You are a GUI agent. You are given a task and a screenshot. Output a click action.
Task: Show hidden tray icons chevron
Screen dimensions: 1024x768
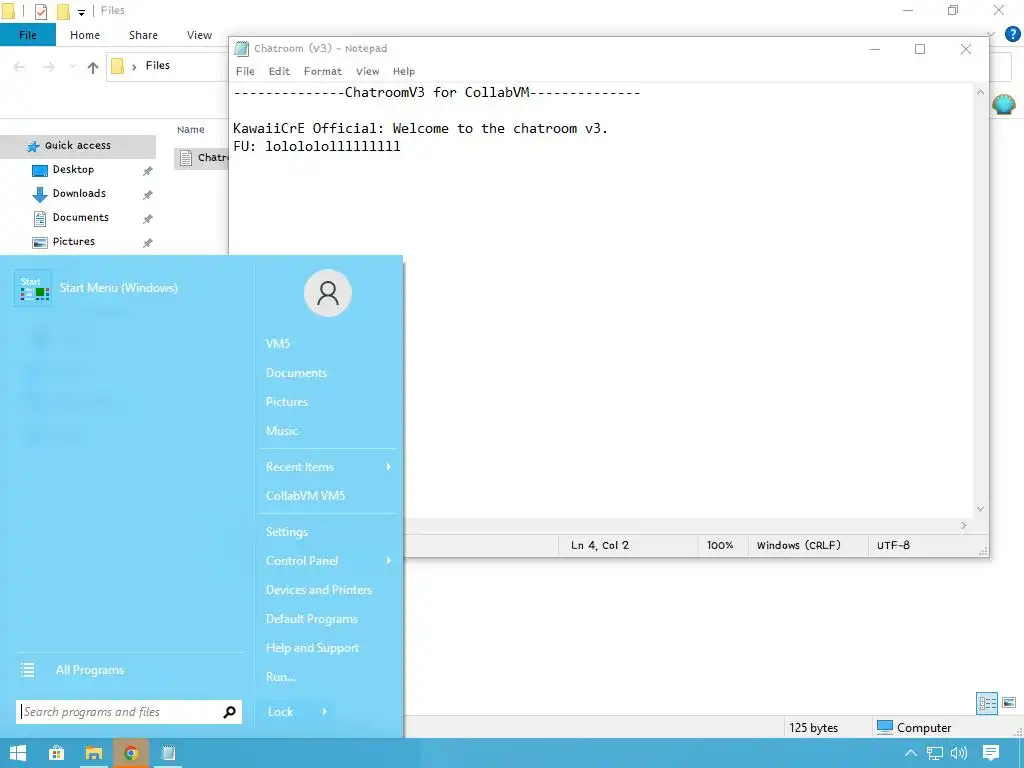pyautogui.click(x=910, y=753)
